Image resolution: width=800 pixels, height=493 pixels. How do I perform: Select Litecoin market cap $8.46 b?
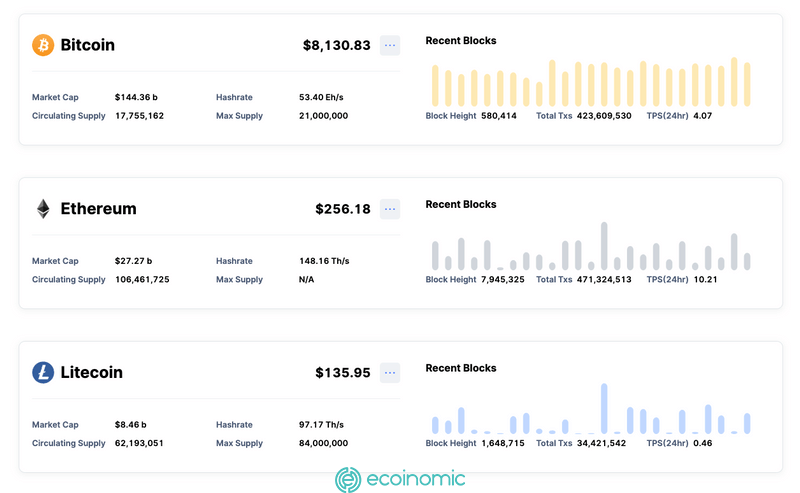click(x=131, y=425)
